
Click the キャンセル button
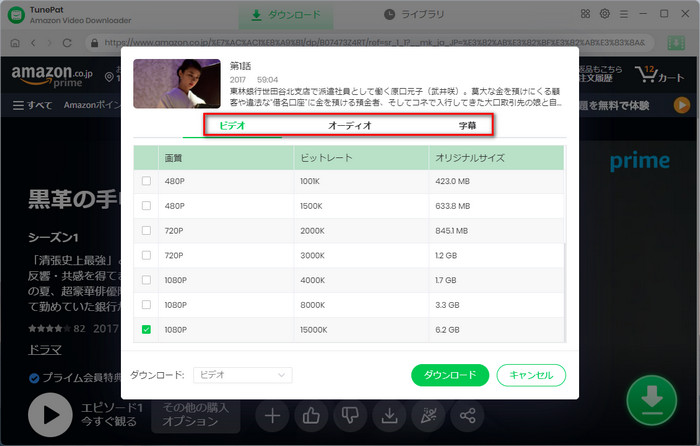pos(531,375)
